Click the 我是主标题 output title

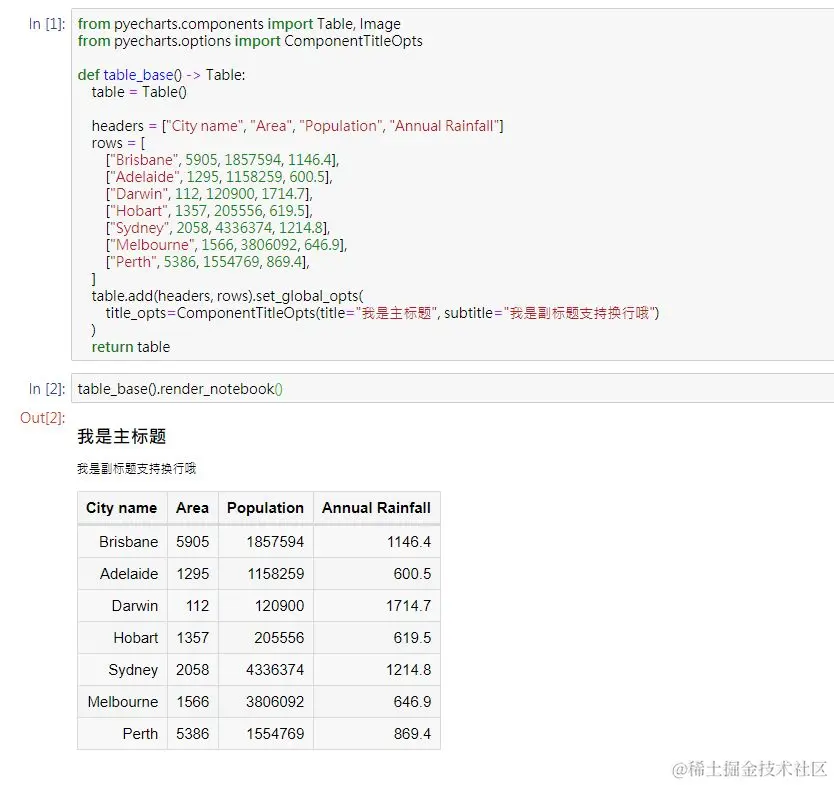[122, 437]
